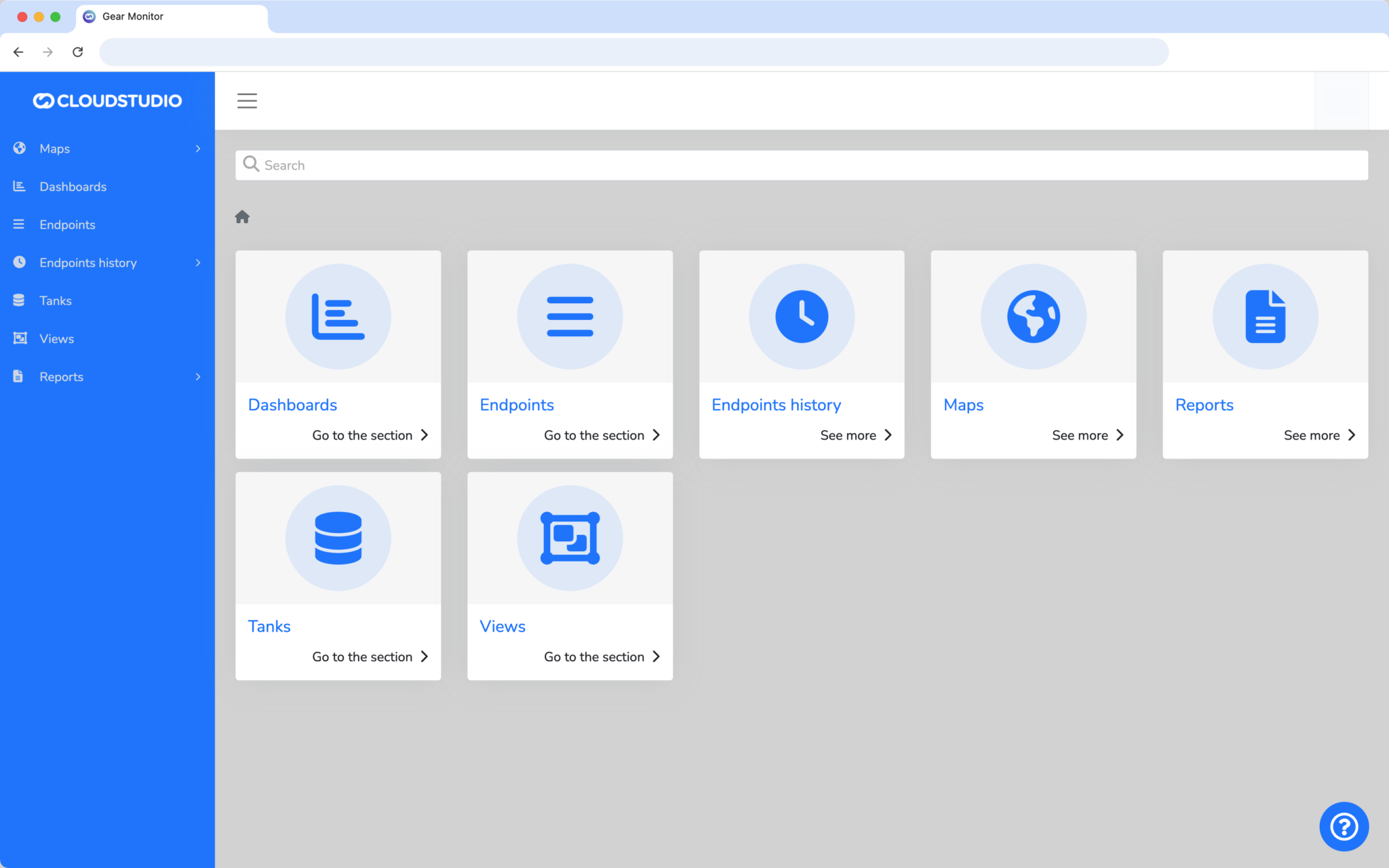Toggle the sidebar with the hamburger menu

247,100
